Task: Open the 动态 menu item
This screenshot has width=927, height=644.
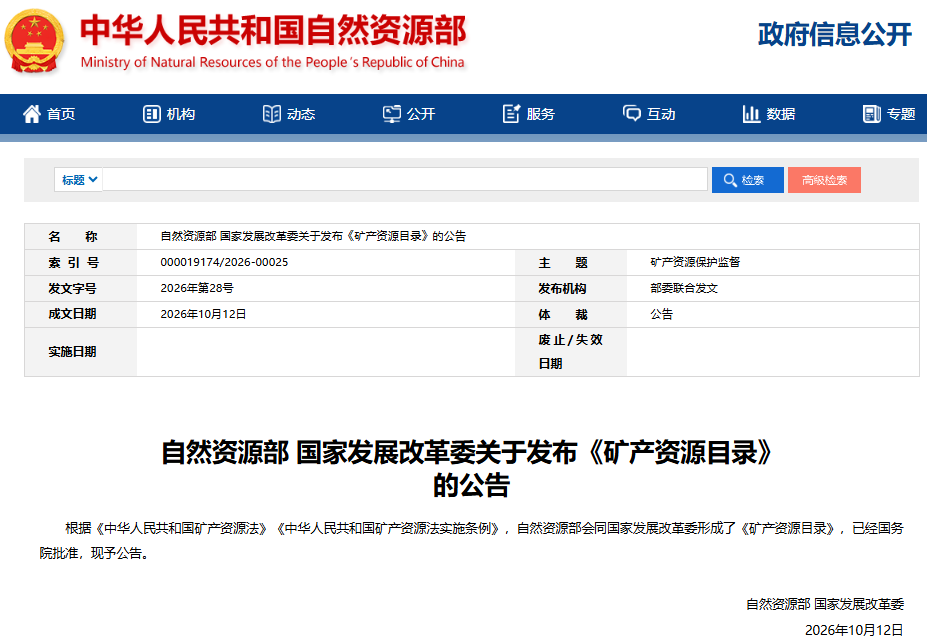Action: click(x=289, y=114)
